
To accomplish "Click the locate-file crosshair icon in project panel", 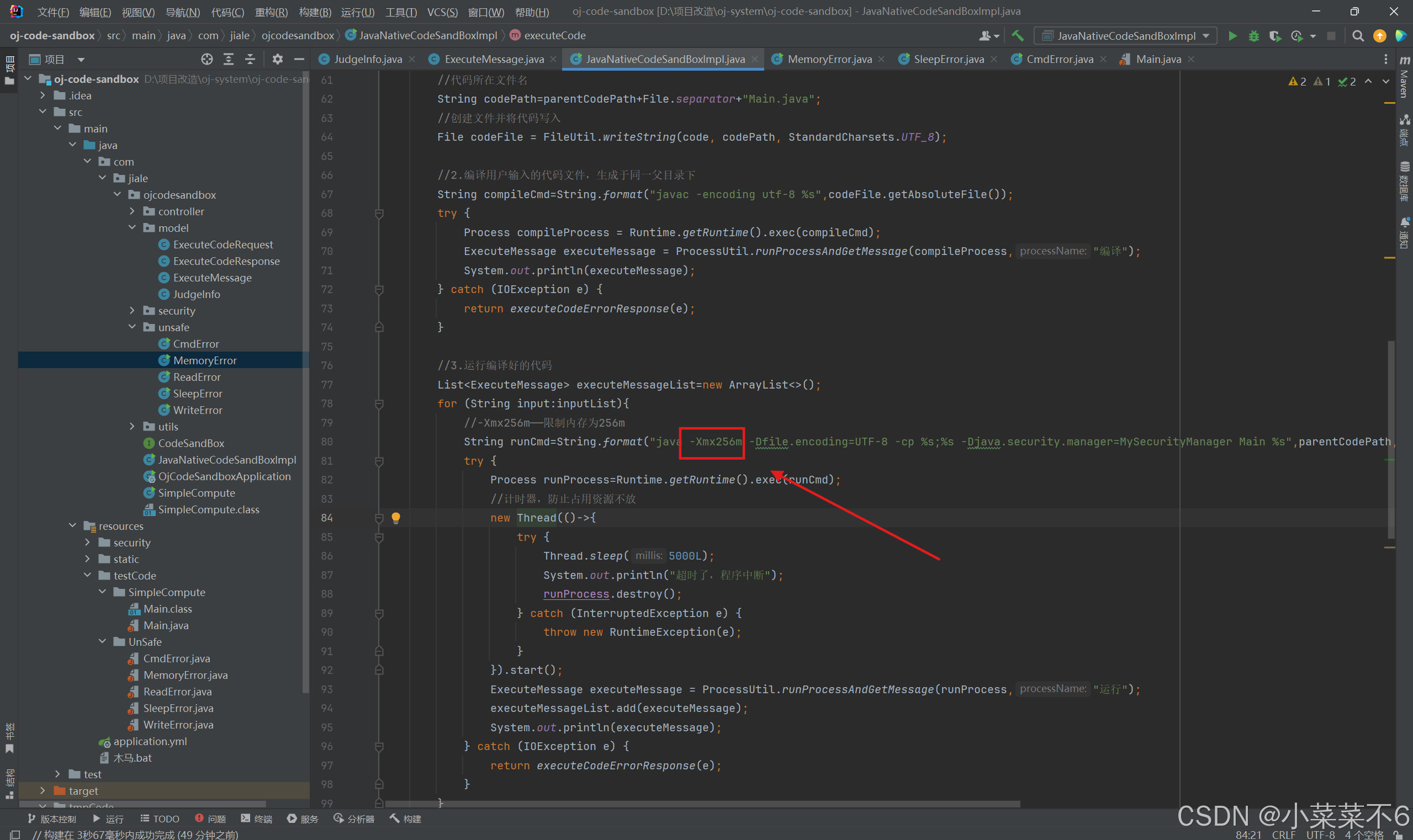I will click(x=207, y=59).
